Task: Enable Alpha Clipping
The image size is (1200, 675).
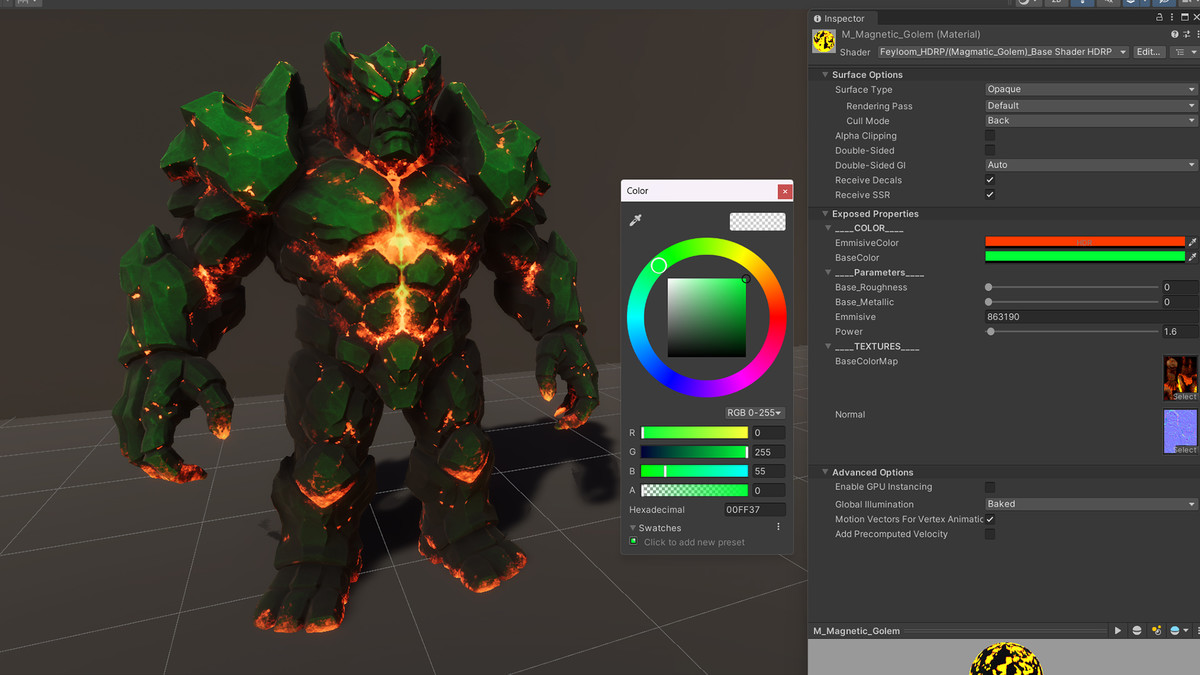Action: (x=989, y=135)
